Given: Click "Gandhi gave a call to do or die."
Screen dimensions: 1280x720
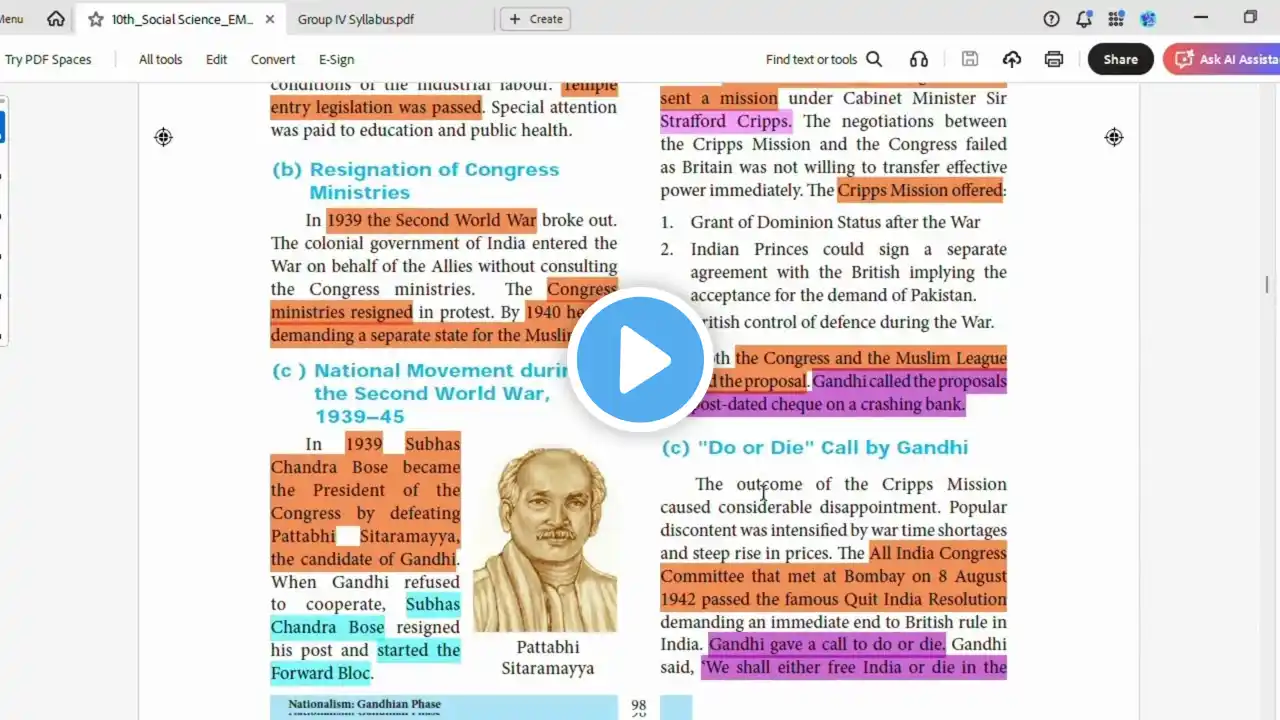Looking at the screenshot, I should (827, 644).
